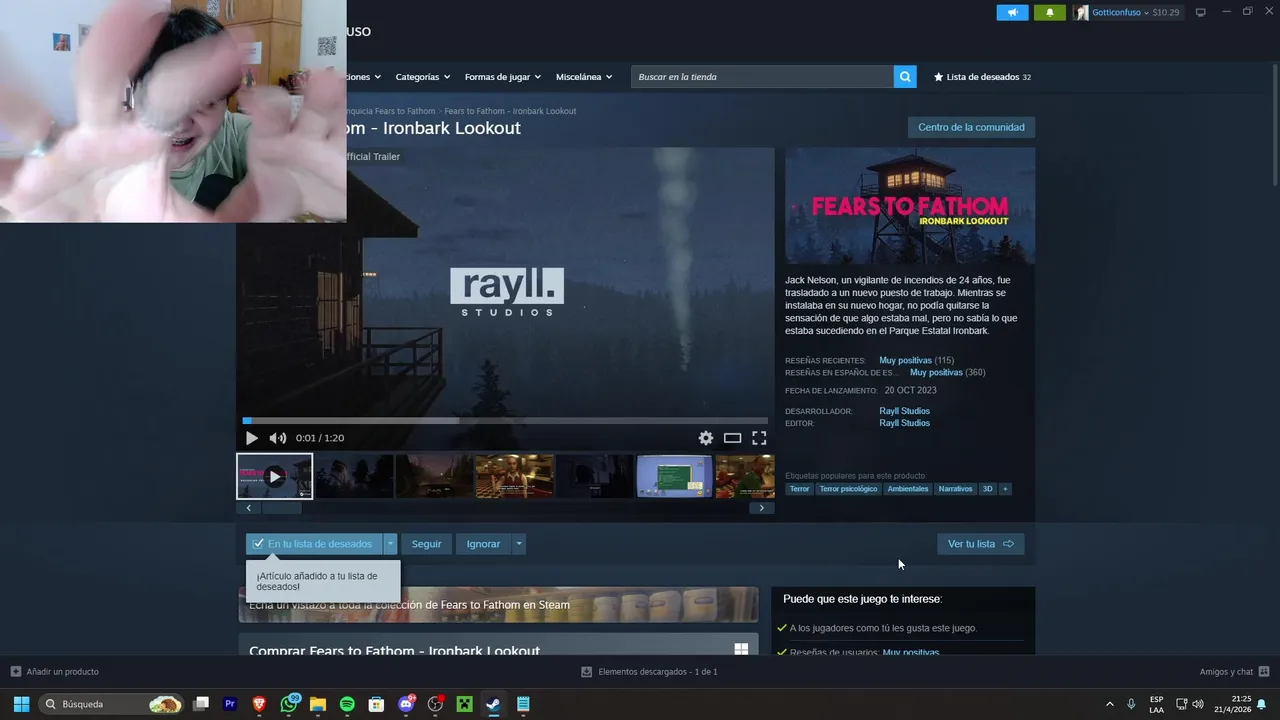This screenshot has height=720, width=1280.
Task: Open the Fears to Fathom collection banner
Action: click(x=498, y=605)
